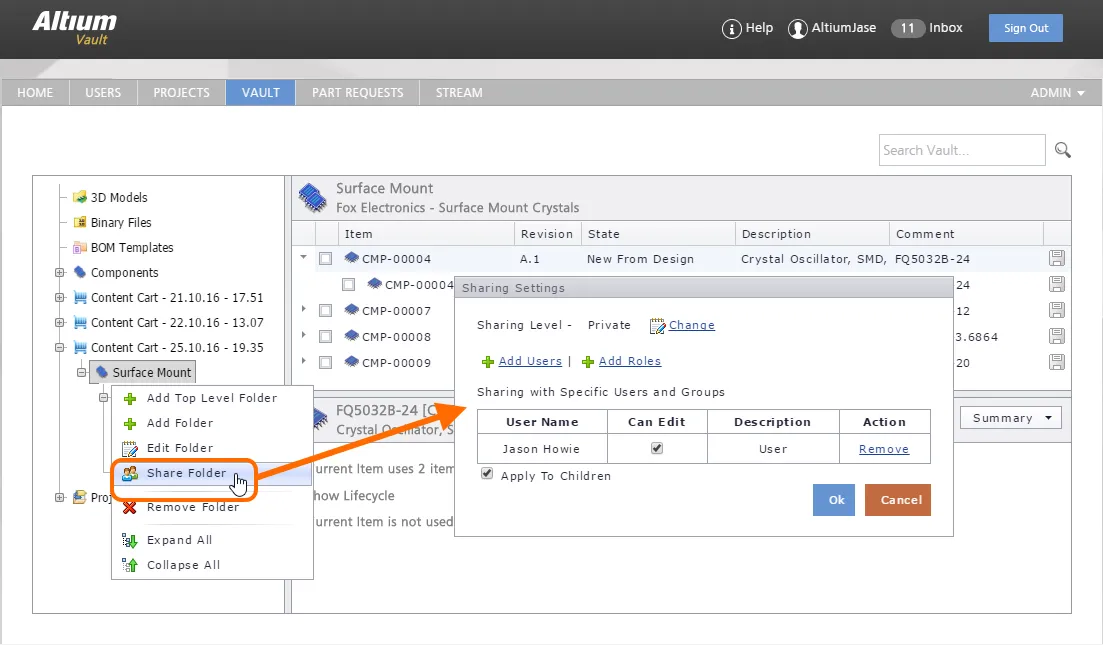Image resolution: width=1103 pixels, height=645 pixels.
Task: Open the STREAM tab
Action: click(459, 93)
